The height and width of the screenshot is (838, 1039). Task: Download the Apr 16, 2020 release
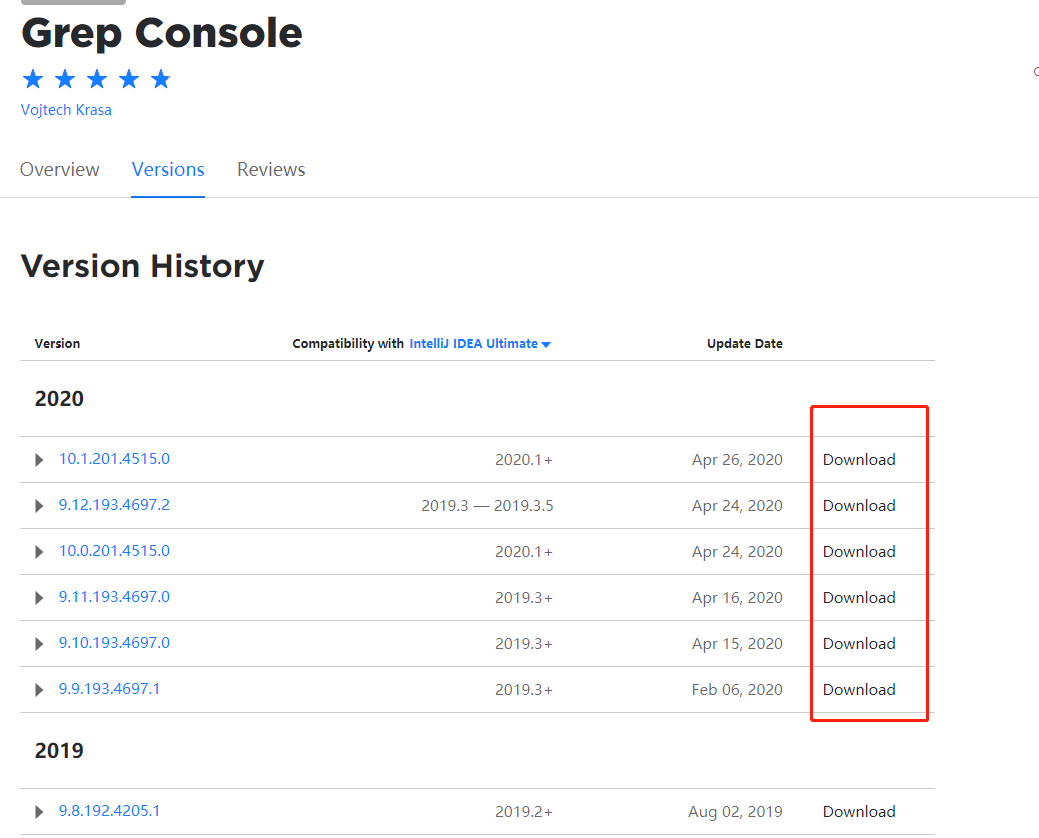point(859,598)
